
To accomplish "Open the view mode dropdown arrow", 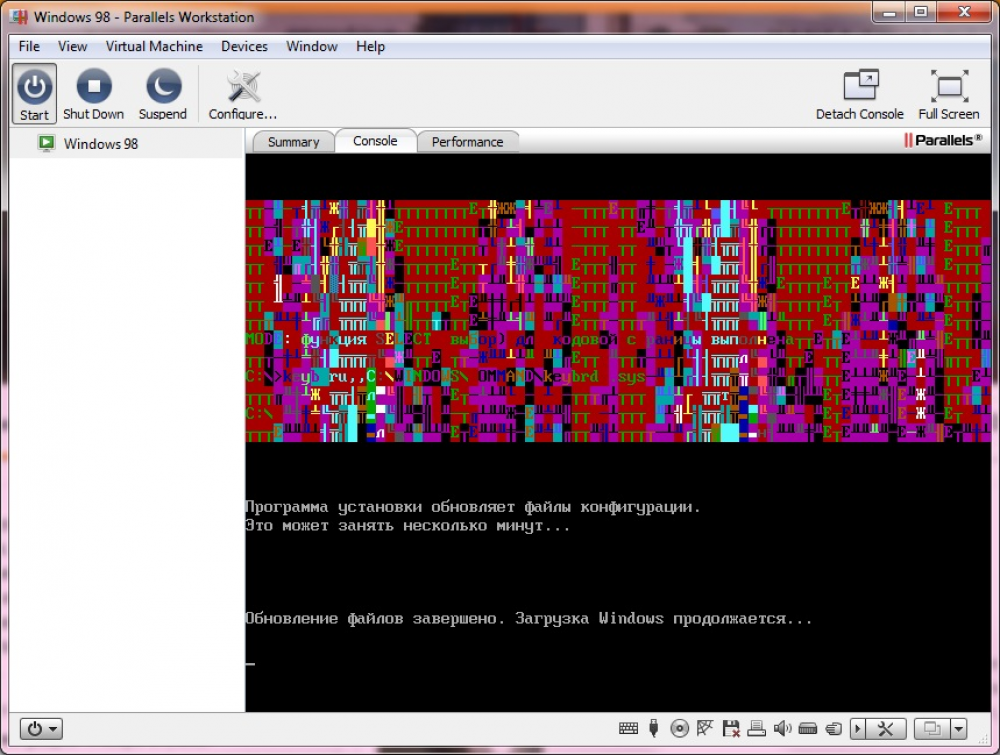I will click(959, 728).
